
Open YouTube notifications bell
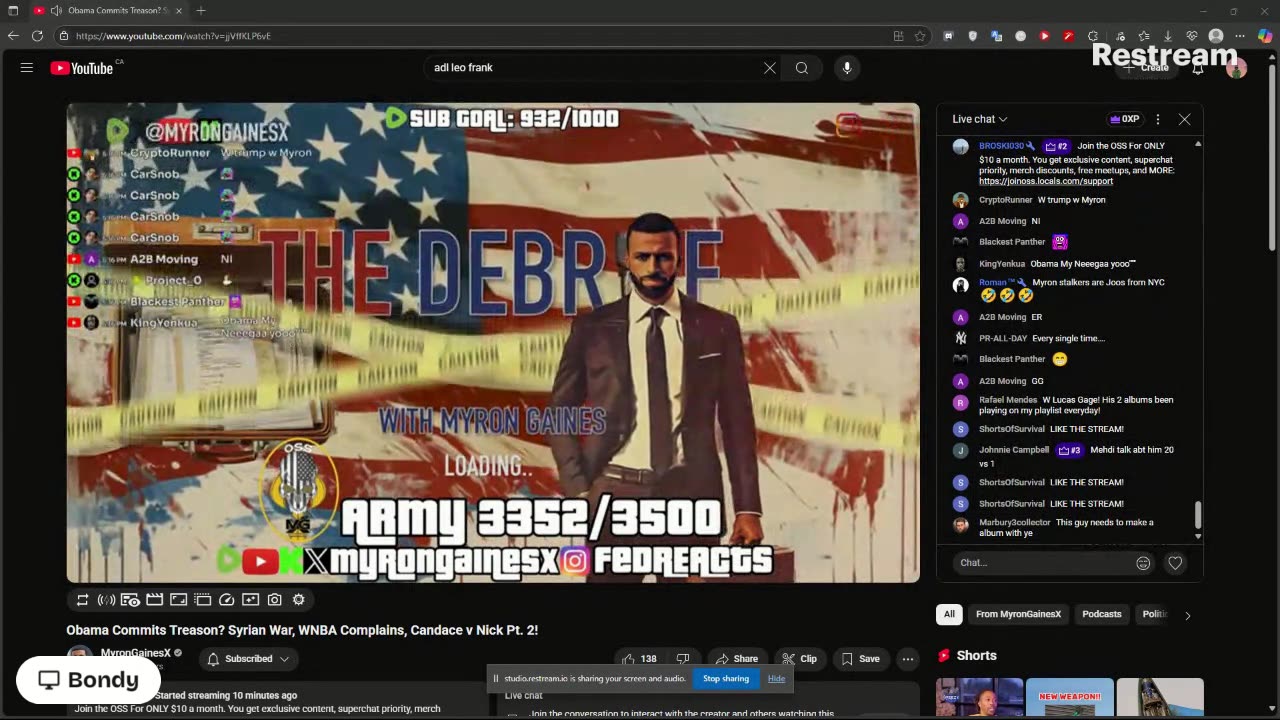[x=1198, y=68]
